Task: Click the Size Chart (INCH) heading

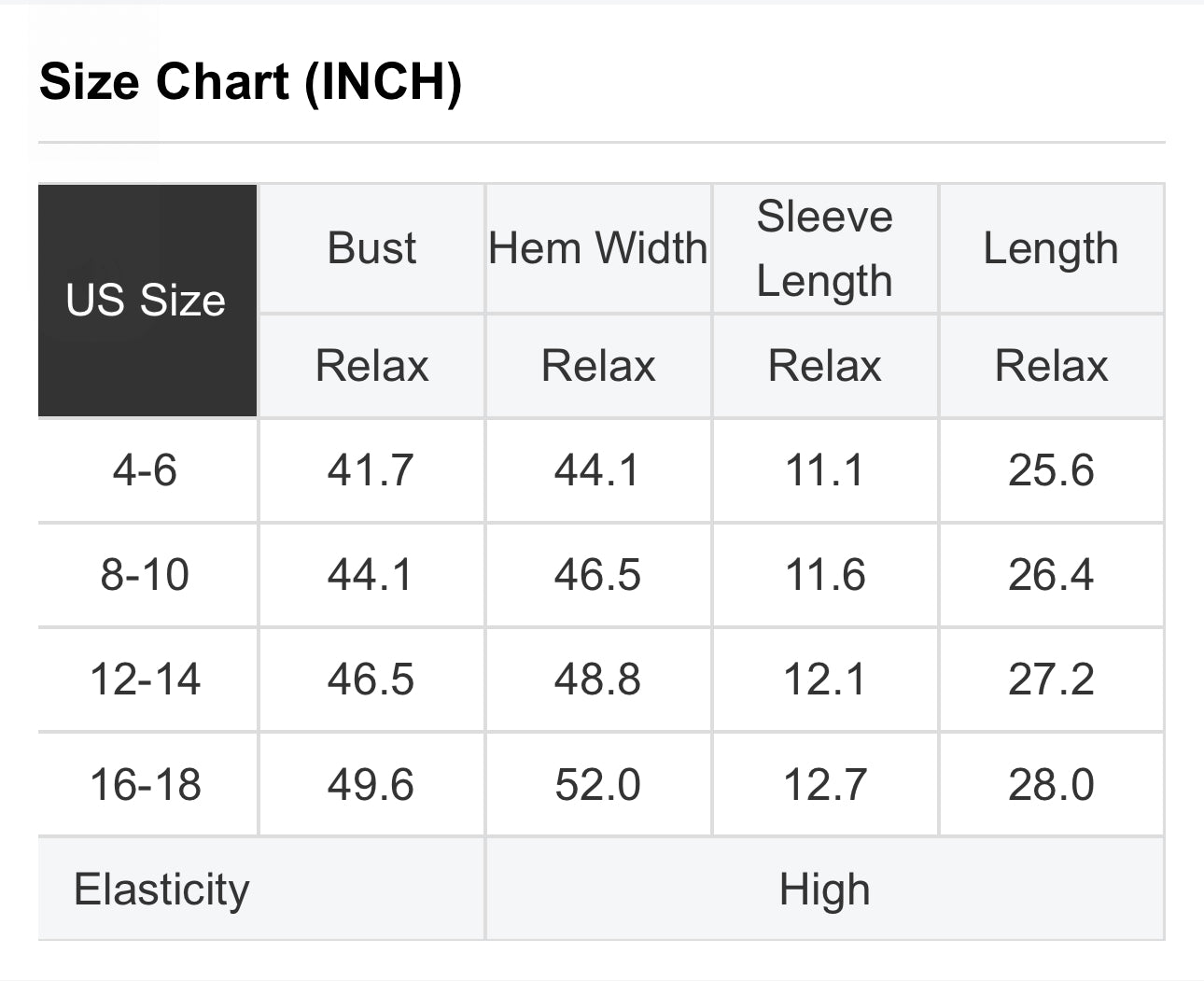Action: [x=250, y=81]
